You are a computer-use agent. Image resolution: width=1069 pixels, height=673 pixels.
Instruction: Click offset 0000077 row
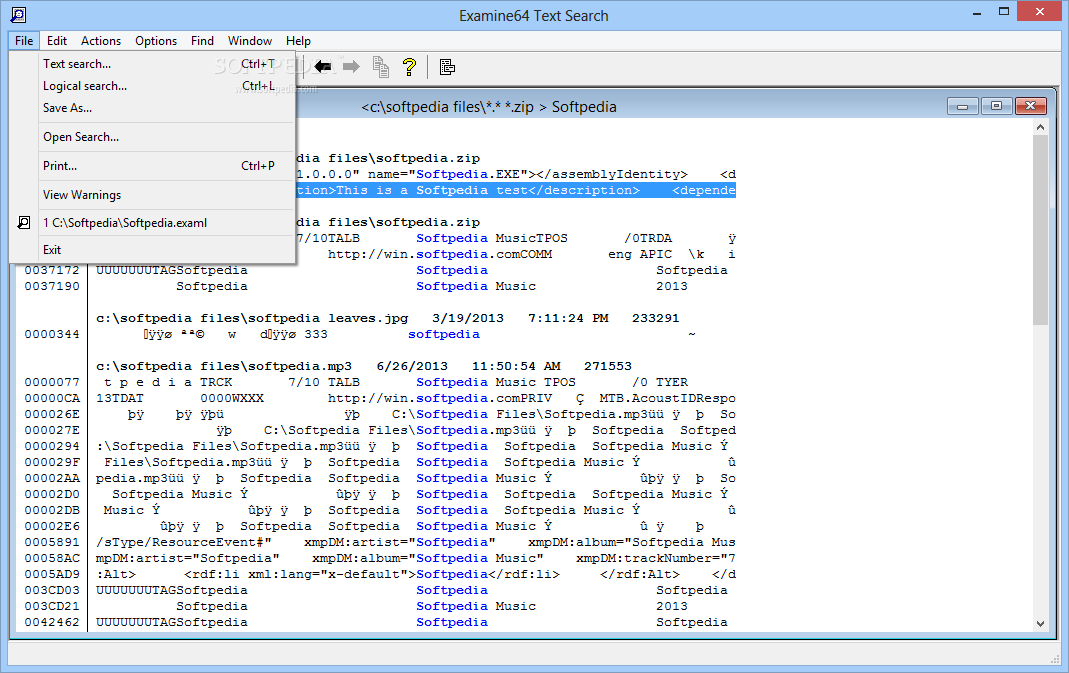[52, 383]
